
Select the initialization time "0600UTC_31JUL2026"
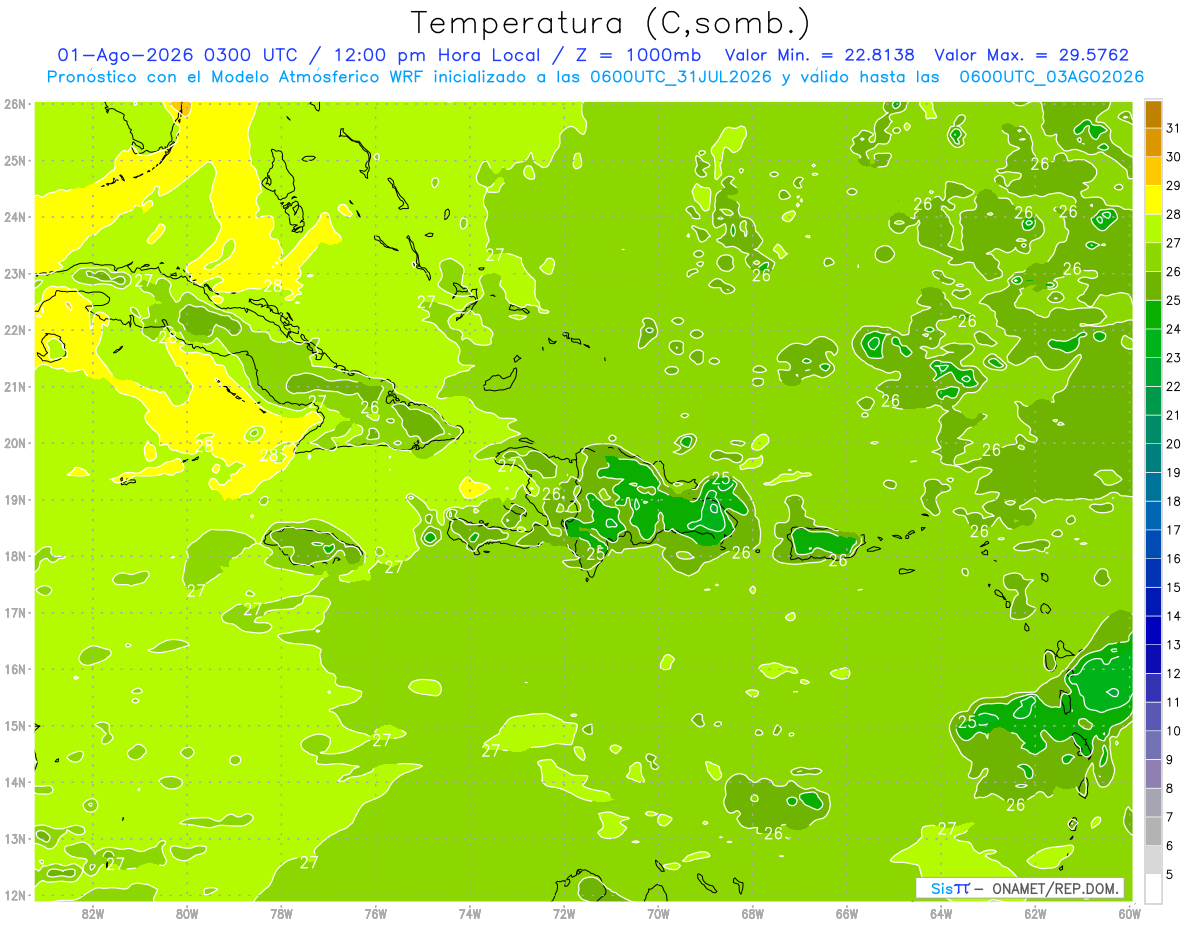[x=681, y=76]
